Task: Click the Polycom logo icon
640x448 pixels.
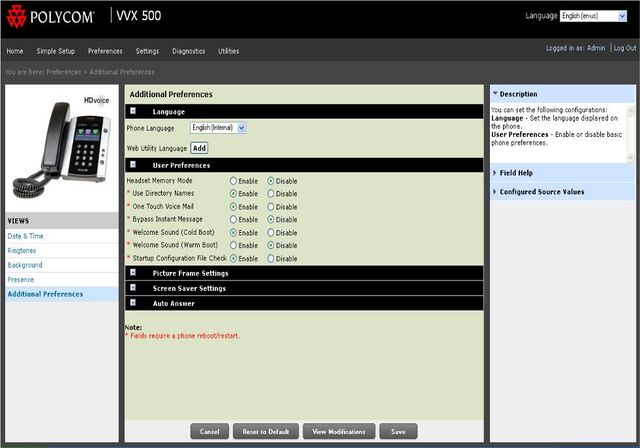Action: click(16, 17)
